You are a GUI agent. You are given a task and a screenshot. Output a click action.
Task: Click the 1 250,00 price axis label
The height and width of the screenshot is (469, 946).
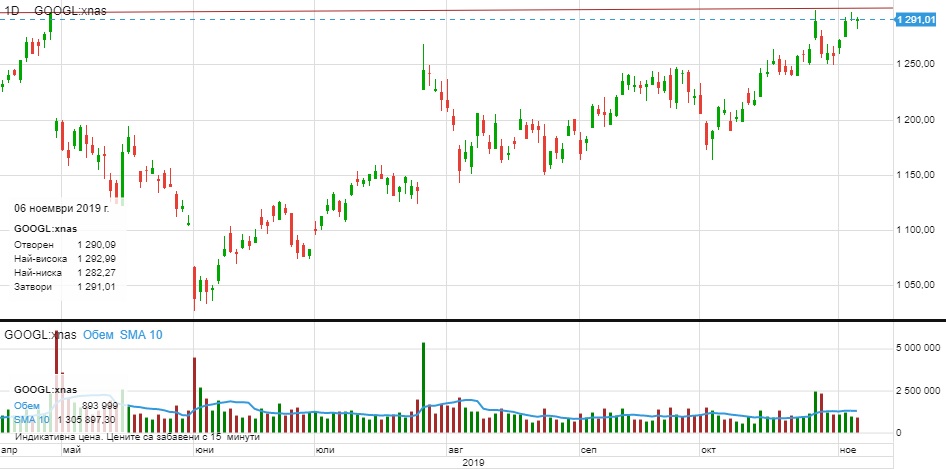[917, 64]
